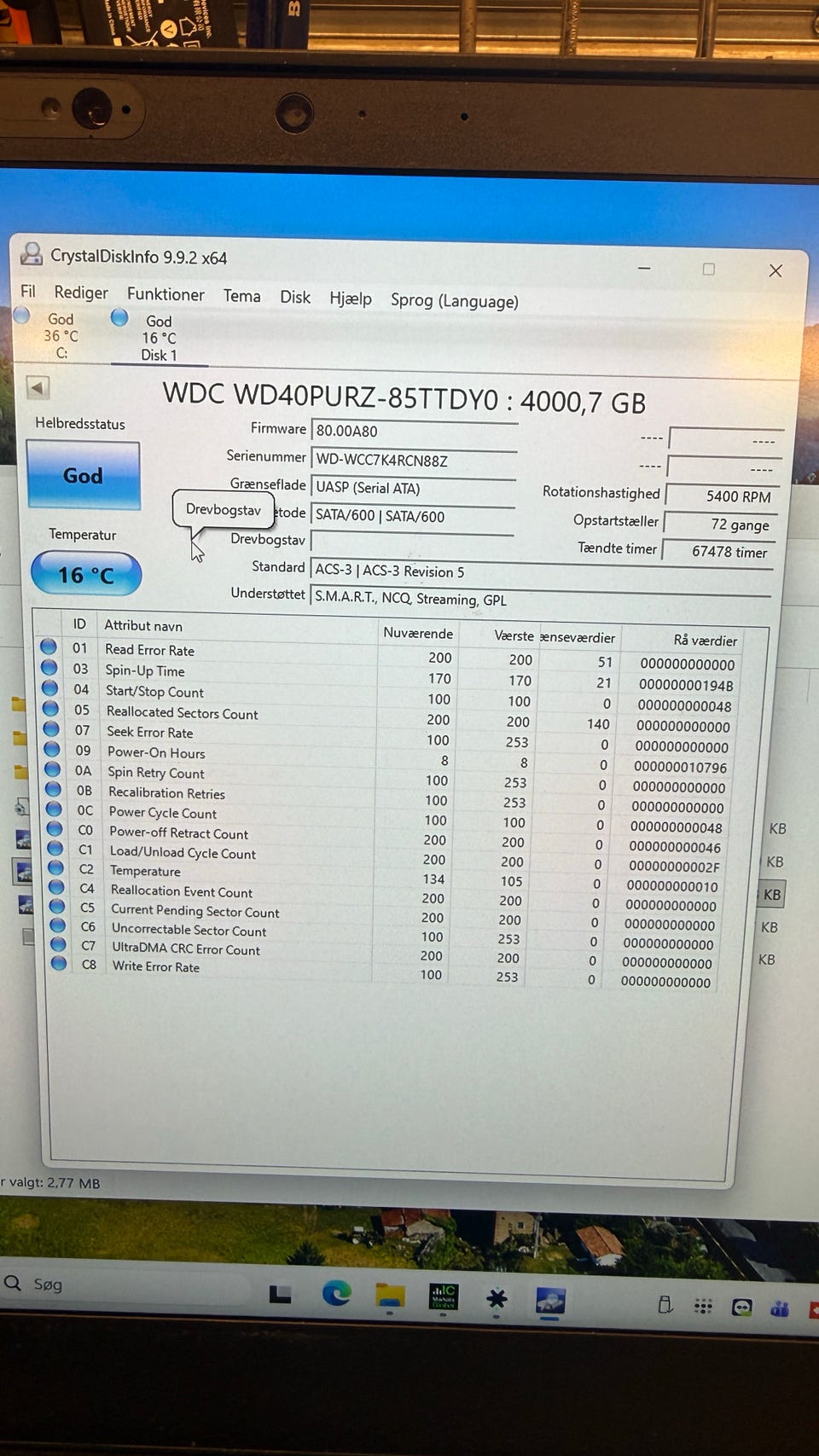819x1456 pixels.
Task: Click the God health status button
Action: (83, 475)
